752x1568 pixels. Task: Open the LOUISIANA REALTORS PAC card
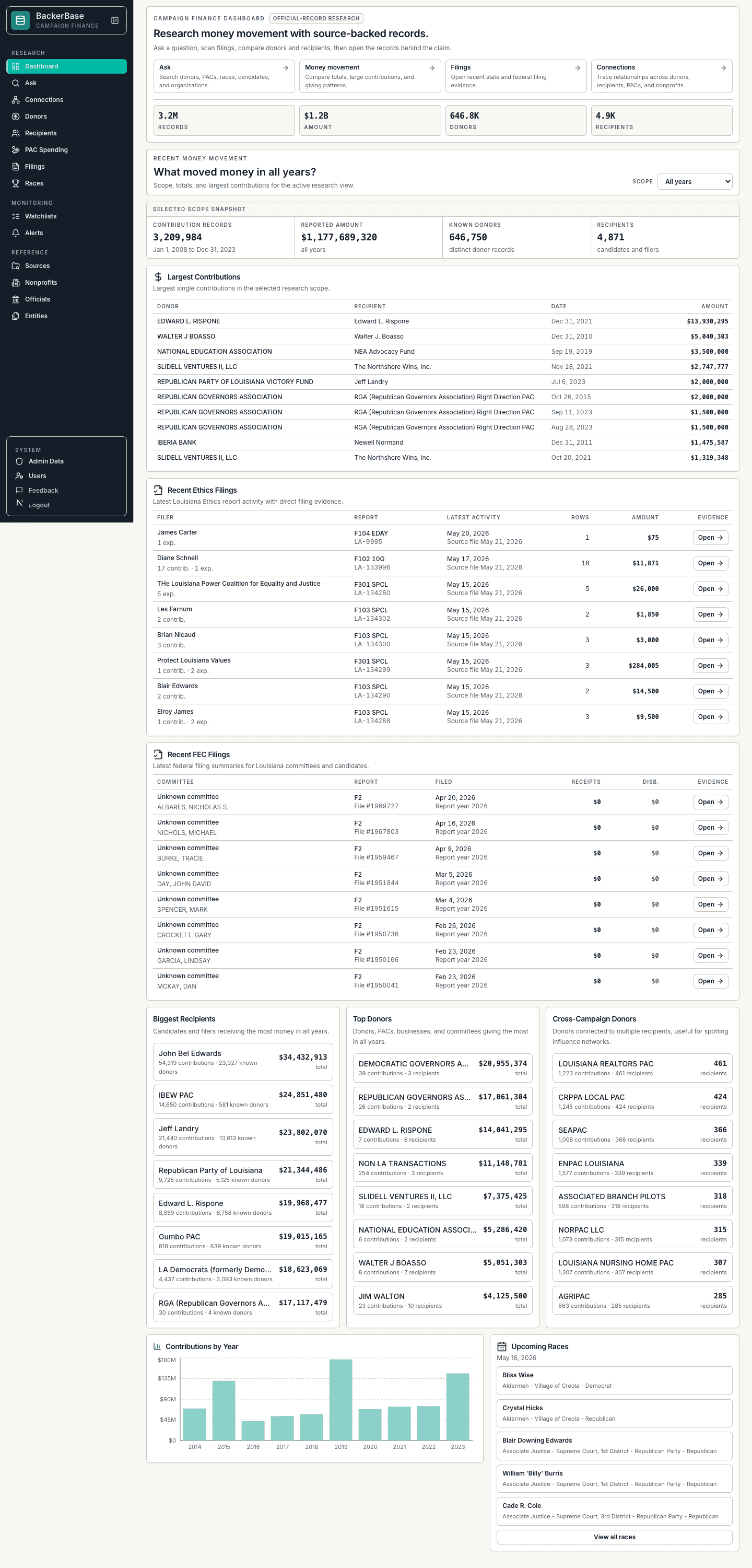[642, 1067]
